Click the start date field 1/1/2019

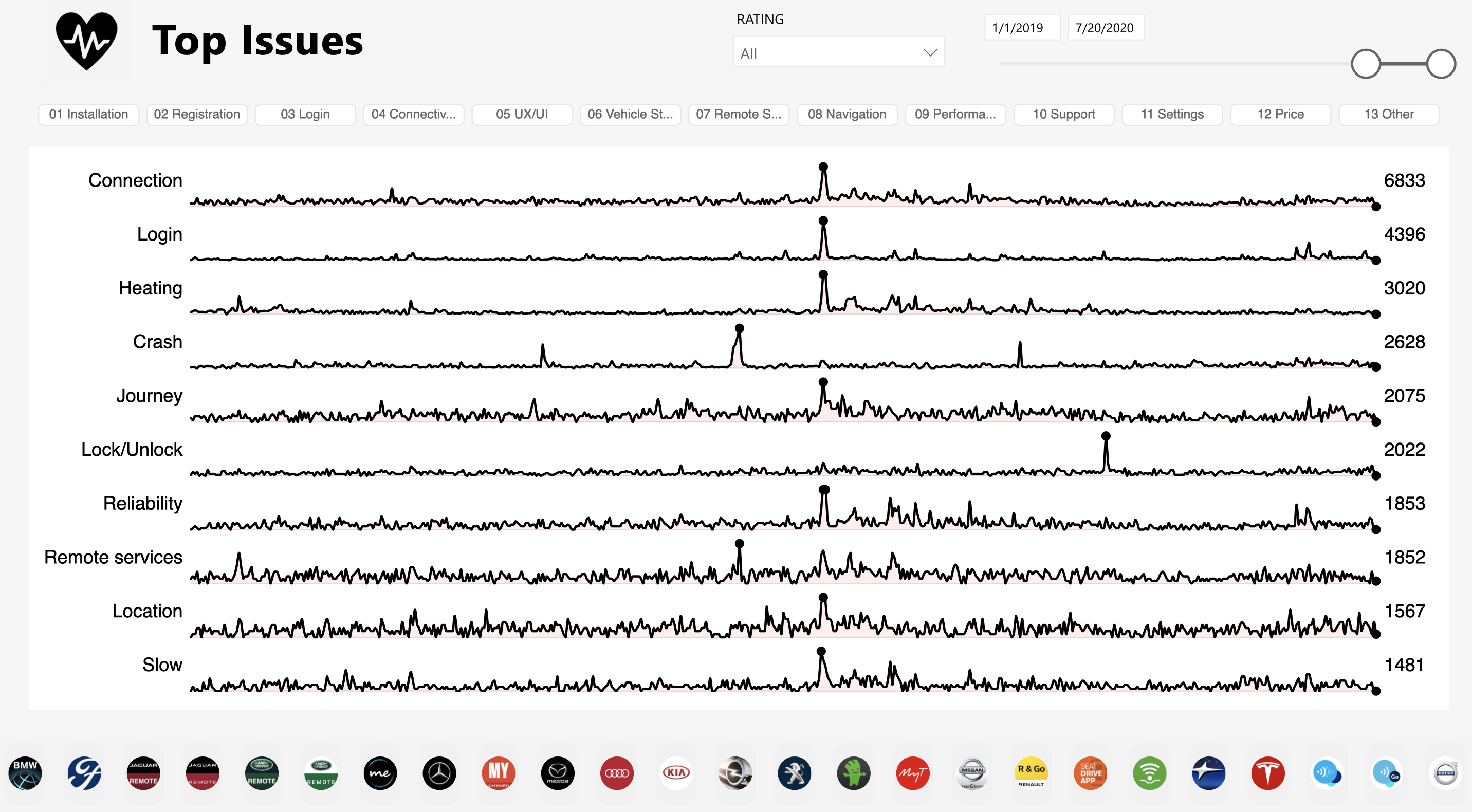tap(1022, 27)
